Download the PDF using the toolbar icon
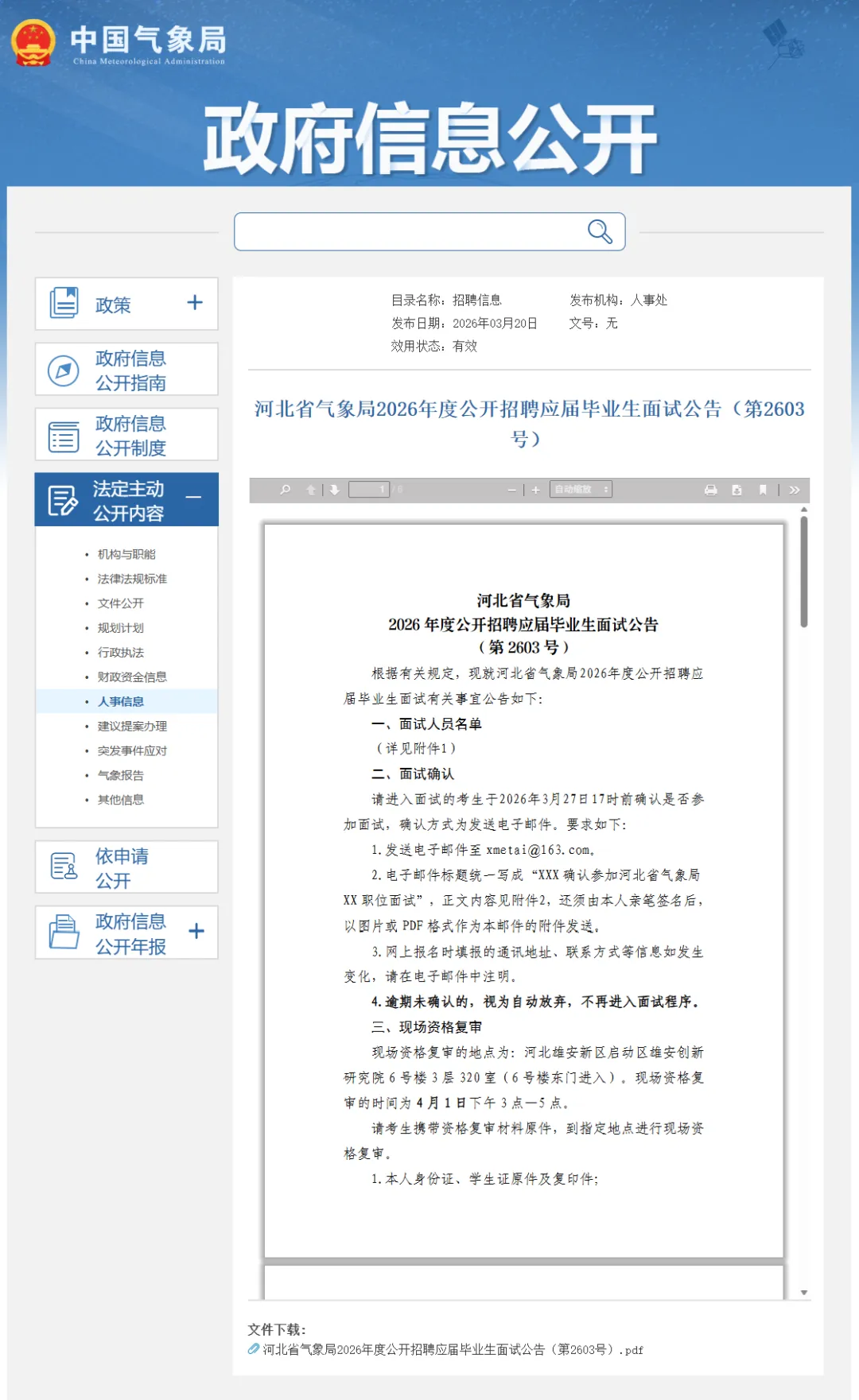Image resolution: width=859 pixels, height=1400 pixels. click(x=737, y=490)
